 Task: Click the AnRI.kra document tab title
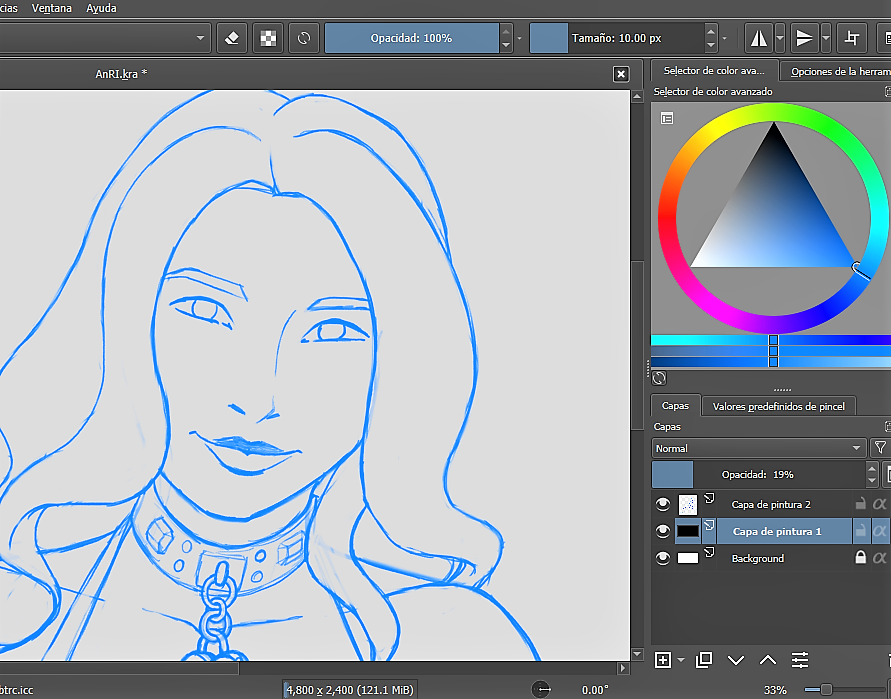click(121, 74)
